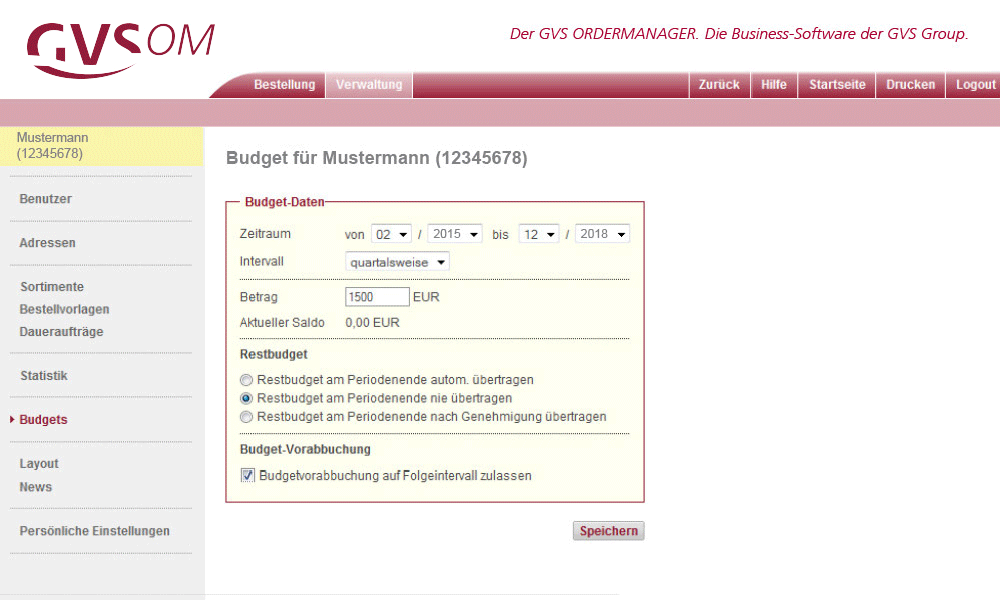Open the start year 2015 dropdown
This screenshot has width=1000, height=600.
click(x=455, y=234)
